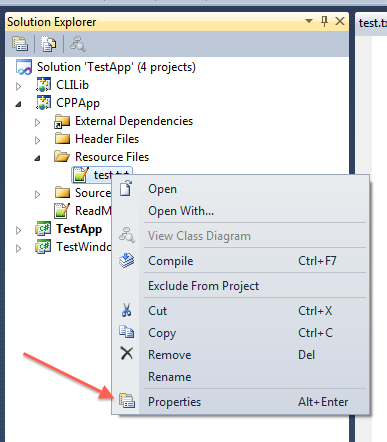Click the Properties icon in the context menu
Viewport: 387px width, 442px height.
(127, 401)
